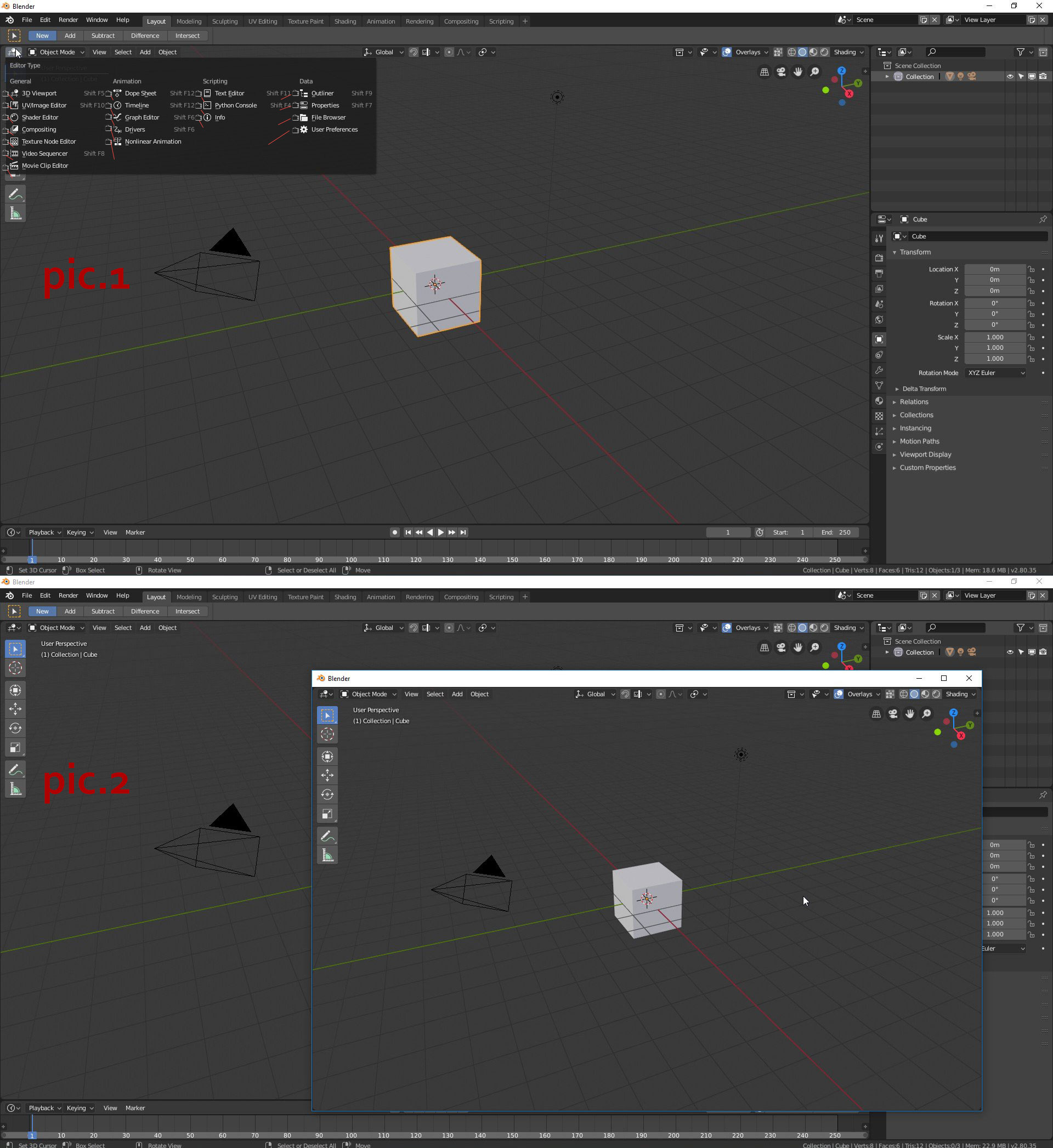Click camera view icon in floating window viewport
1053x1148 pixels.
coord(893,714)
